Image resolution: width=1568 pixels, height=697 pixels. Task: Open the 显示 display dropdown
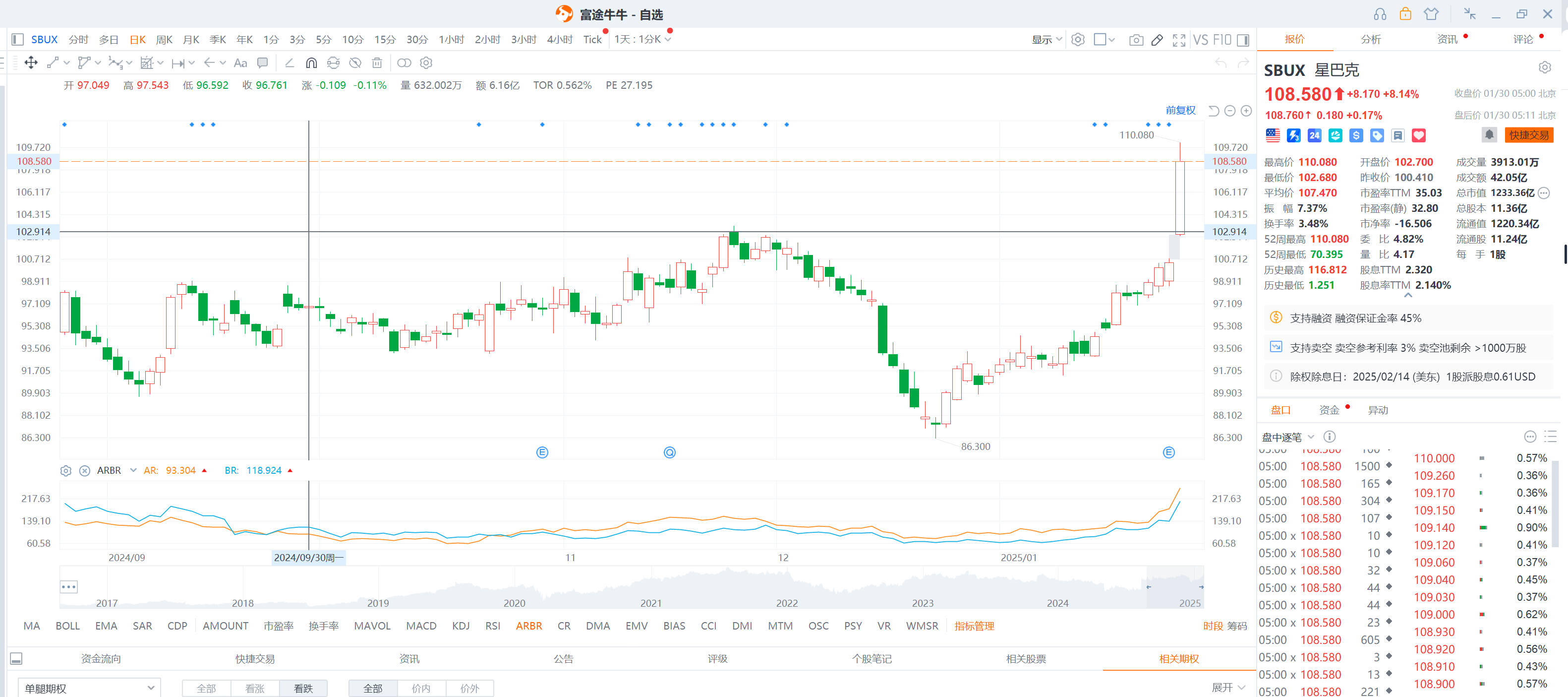click(1047, 40)
